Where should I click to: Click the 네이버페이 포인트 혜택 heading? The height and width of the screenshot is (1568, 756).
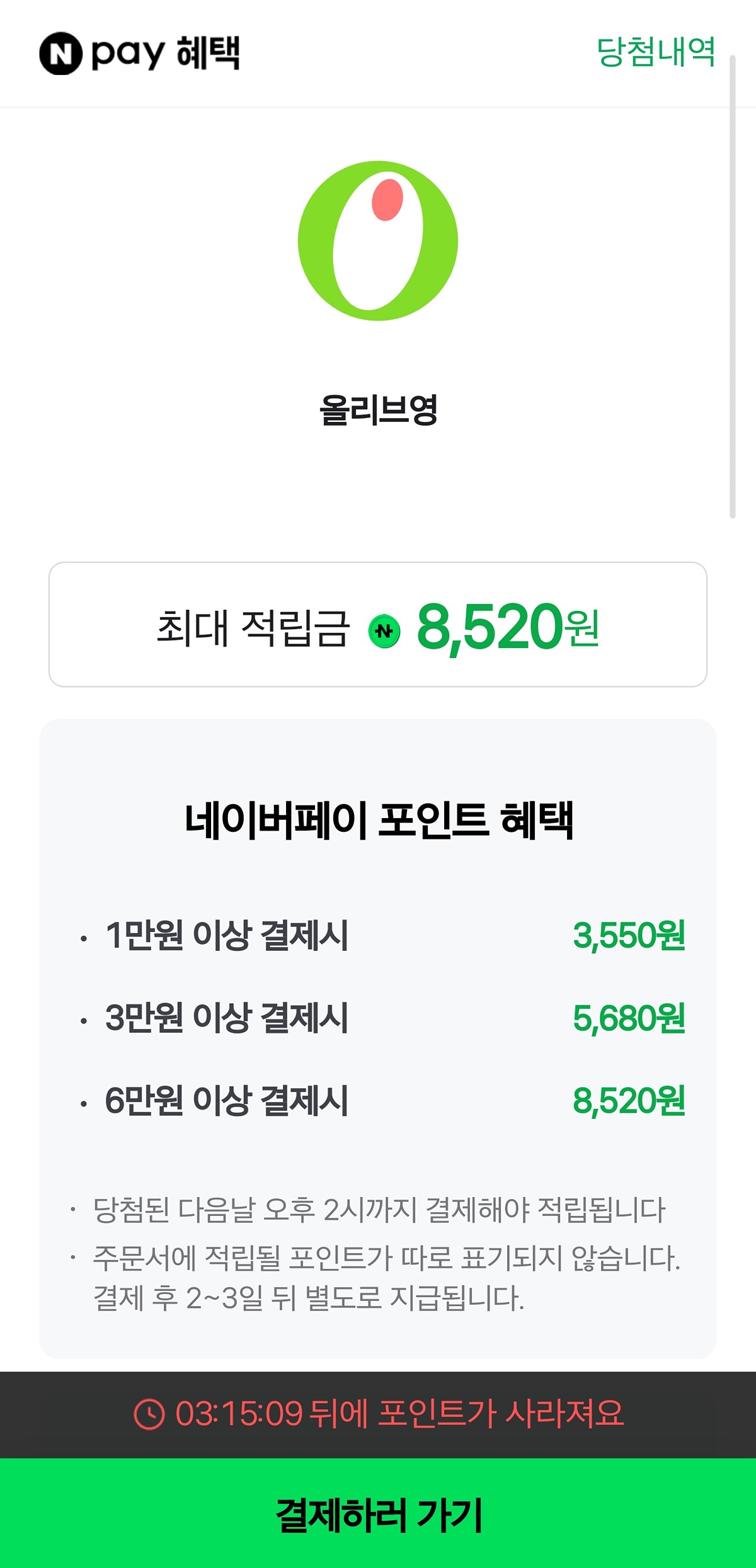coord(378,821)
